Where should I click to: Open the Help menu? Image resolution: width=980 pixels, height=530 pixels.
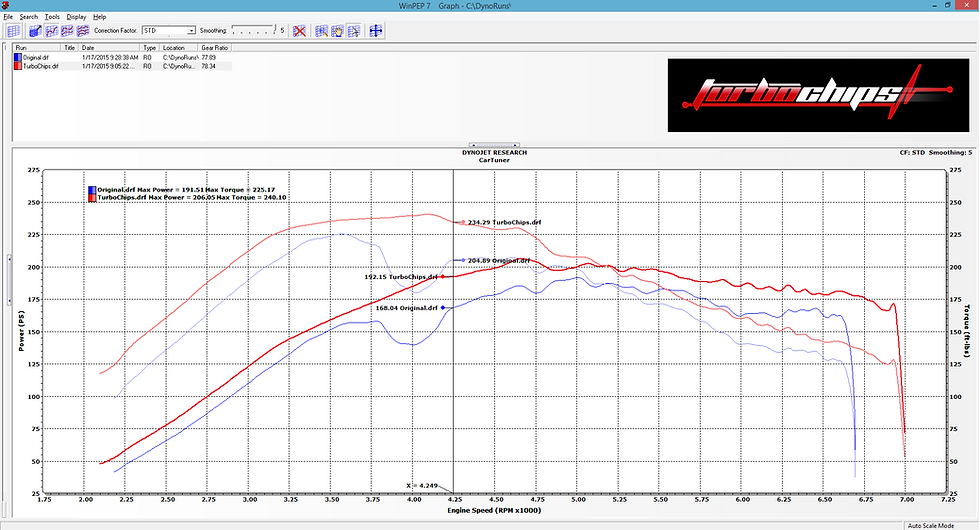click(x=99, y=17)
